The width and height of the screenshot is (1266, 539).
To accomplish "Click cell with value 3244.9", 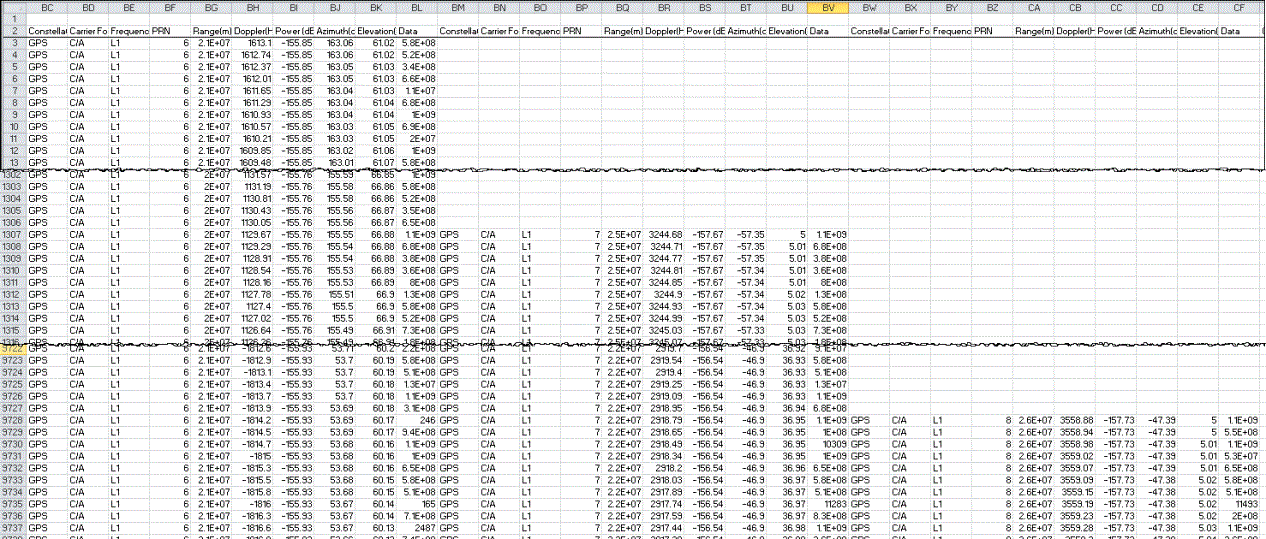I will pos(664,294).
